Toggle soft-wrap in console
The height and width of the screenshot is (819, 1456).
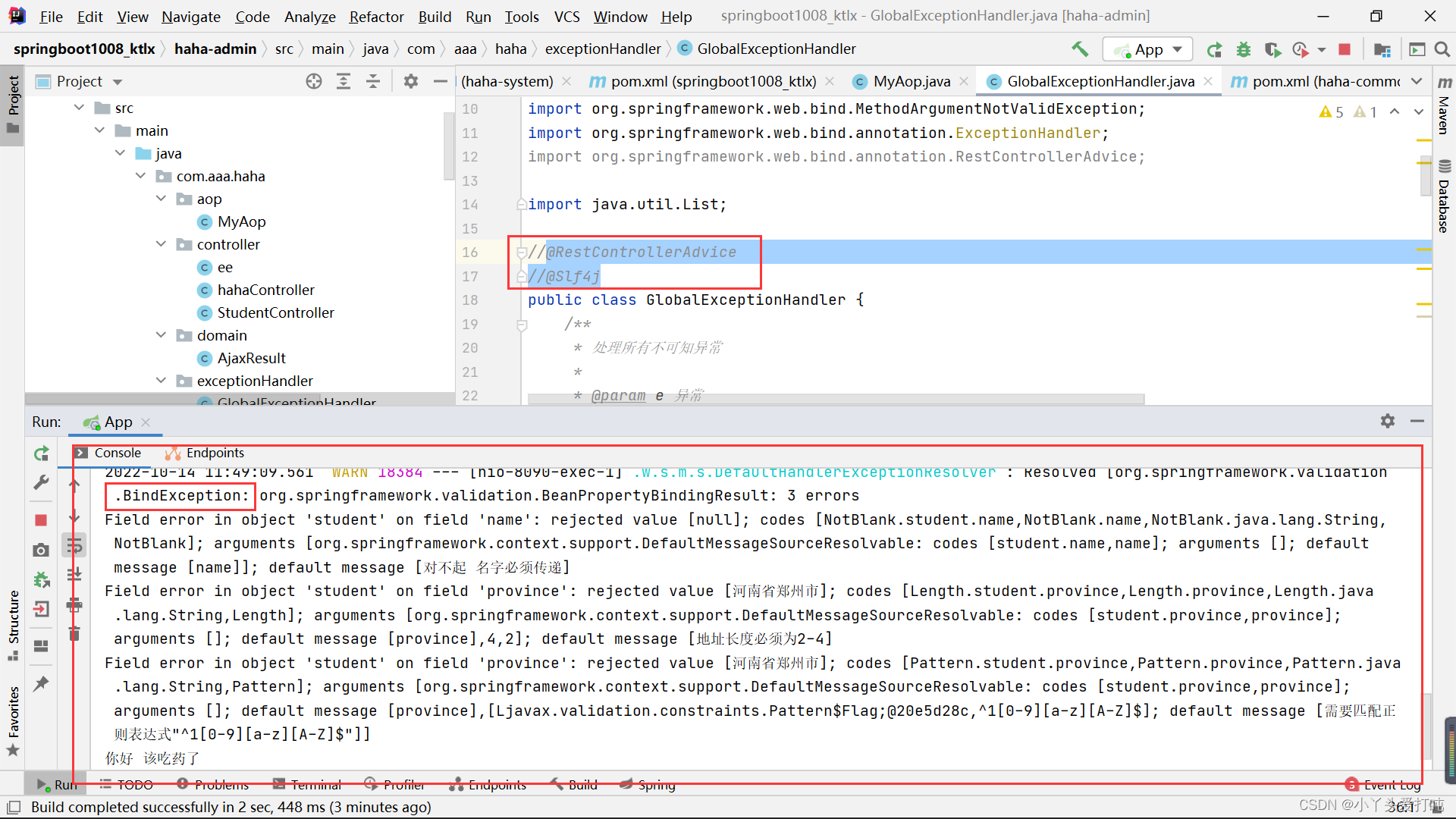74,545
